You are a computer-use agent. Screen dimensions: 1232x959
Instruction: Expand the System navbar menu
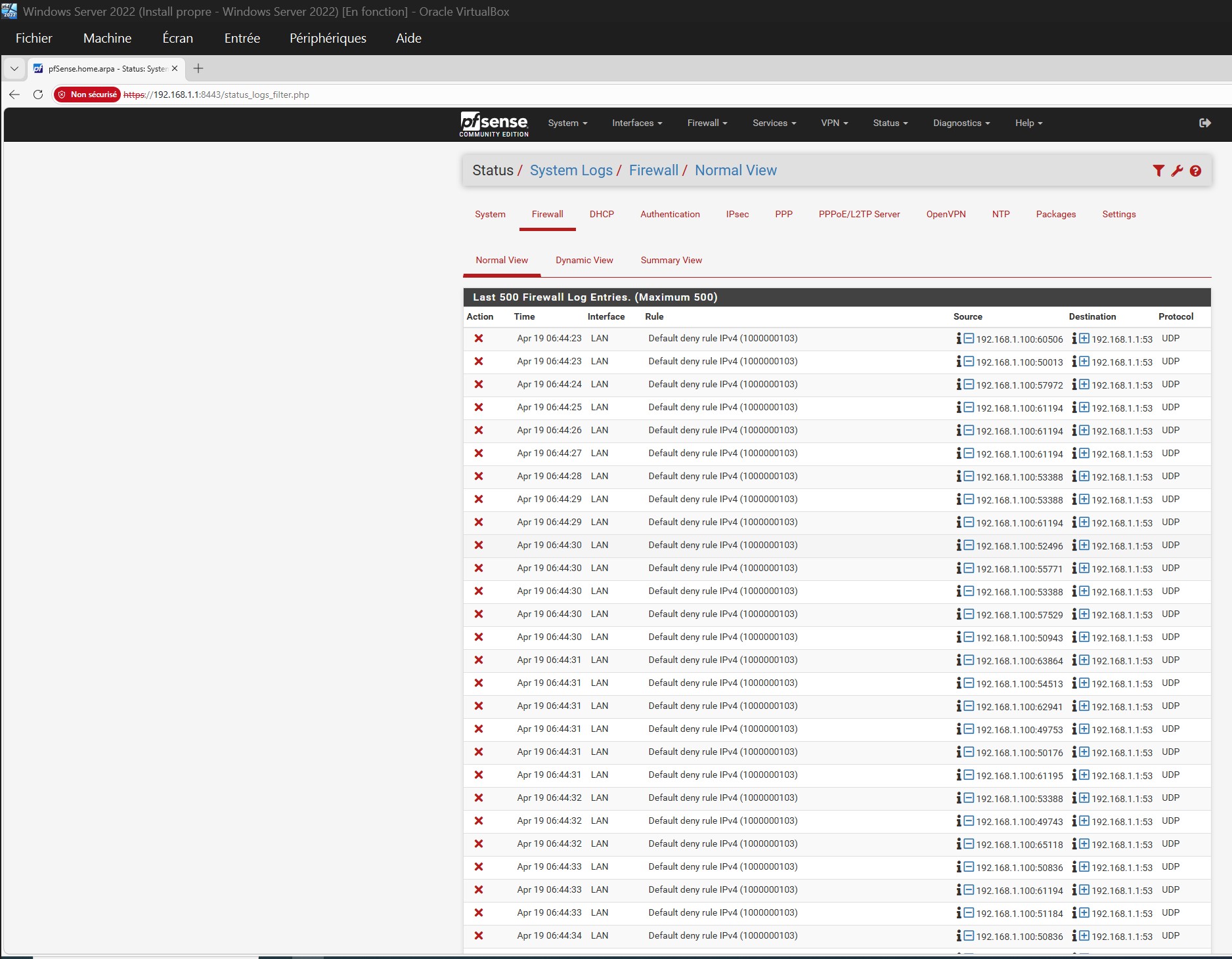pyautogui.click(x=567, y=123)
